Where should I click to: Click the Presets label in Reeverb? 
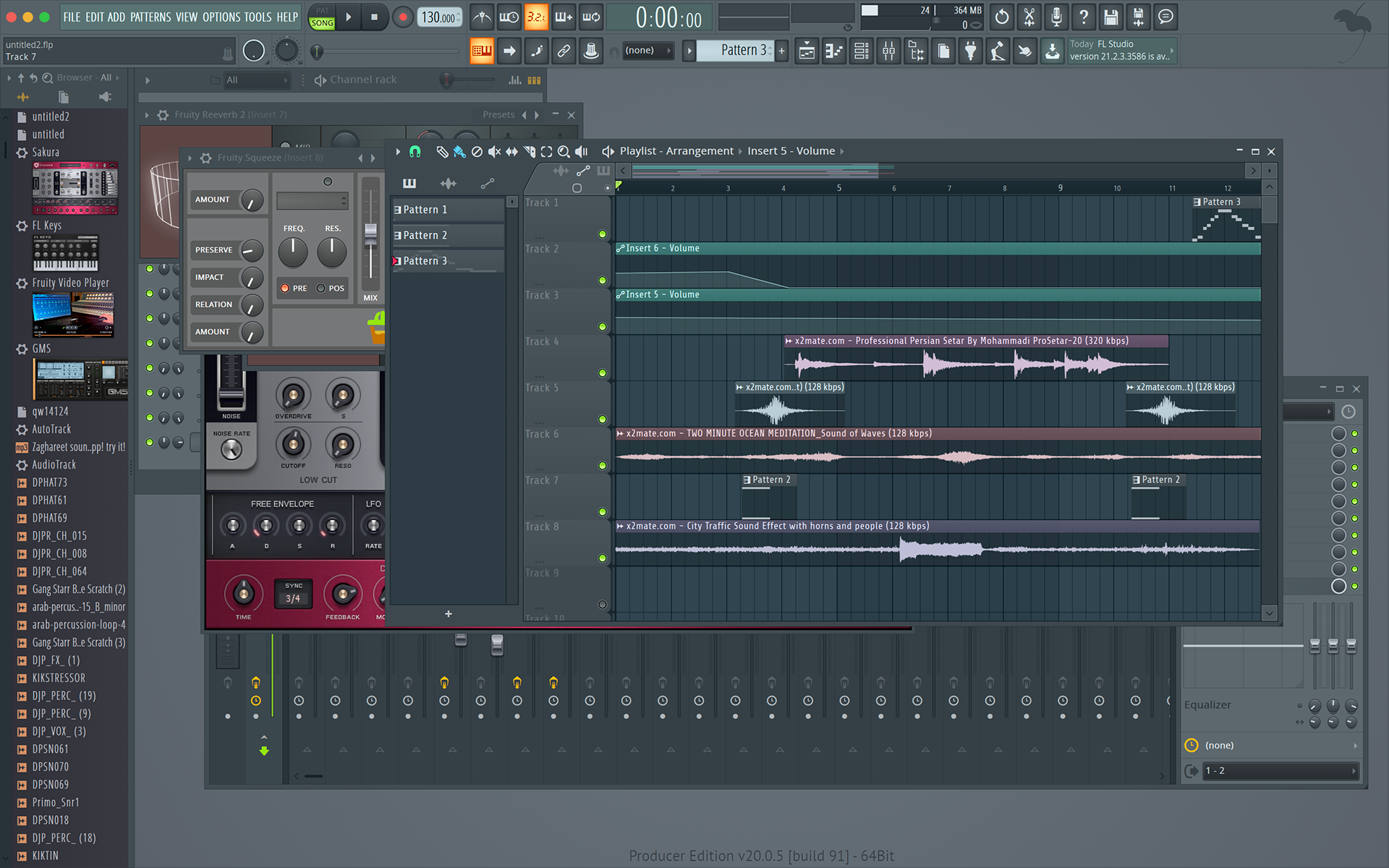498,114
